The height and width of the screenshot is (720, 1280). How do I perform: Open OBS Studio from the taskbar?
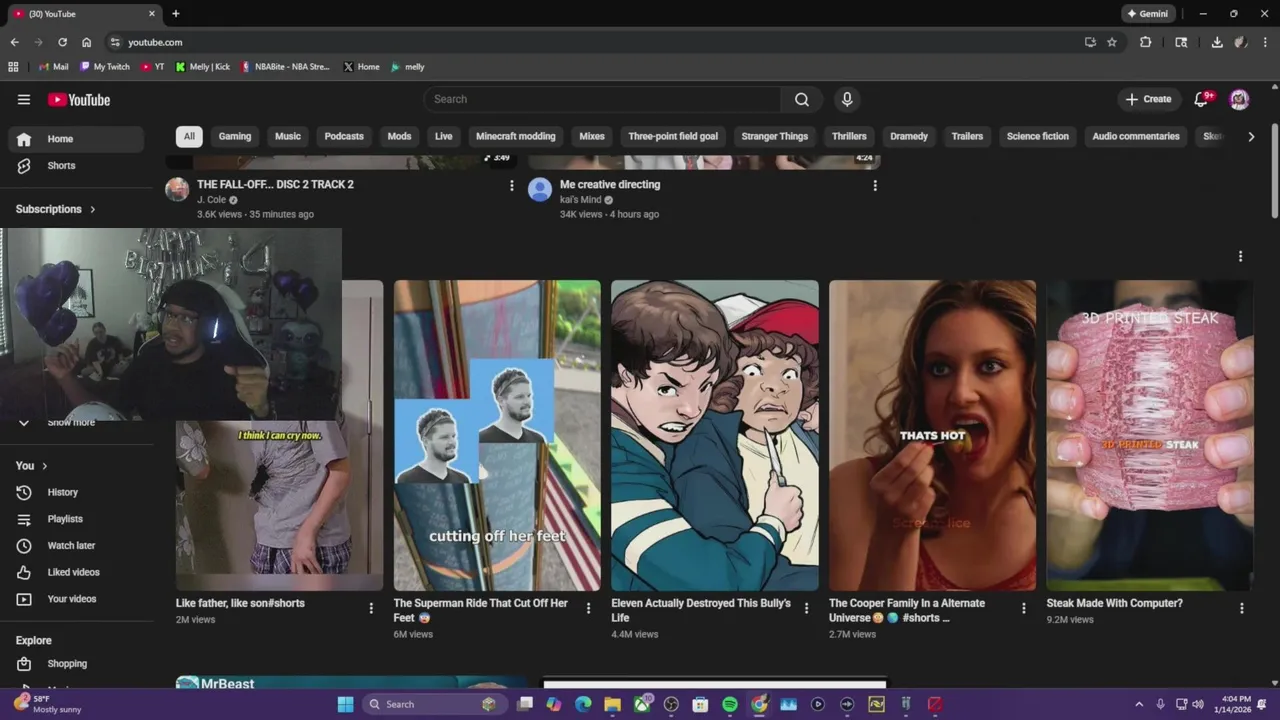[671, 704]
